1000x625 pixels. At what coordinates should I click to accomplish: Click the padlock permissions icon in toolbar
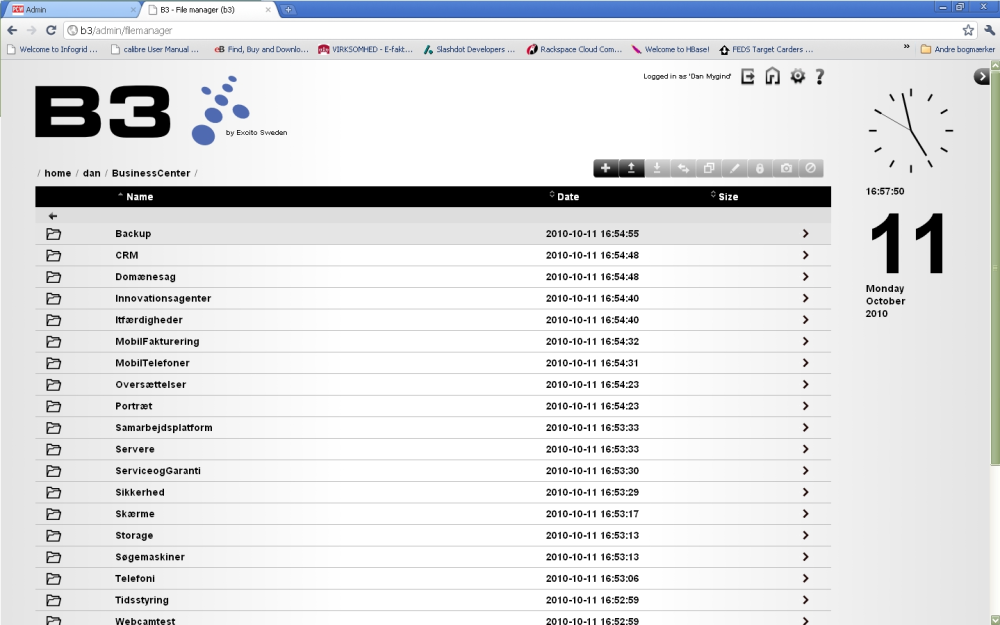[x=760, y=168]
